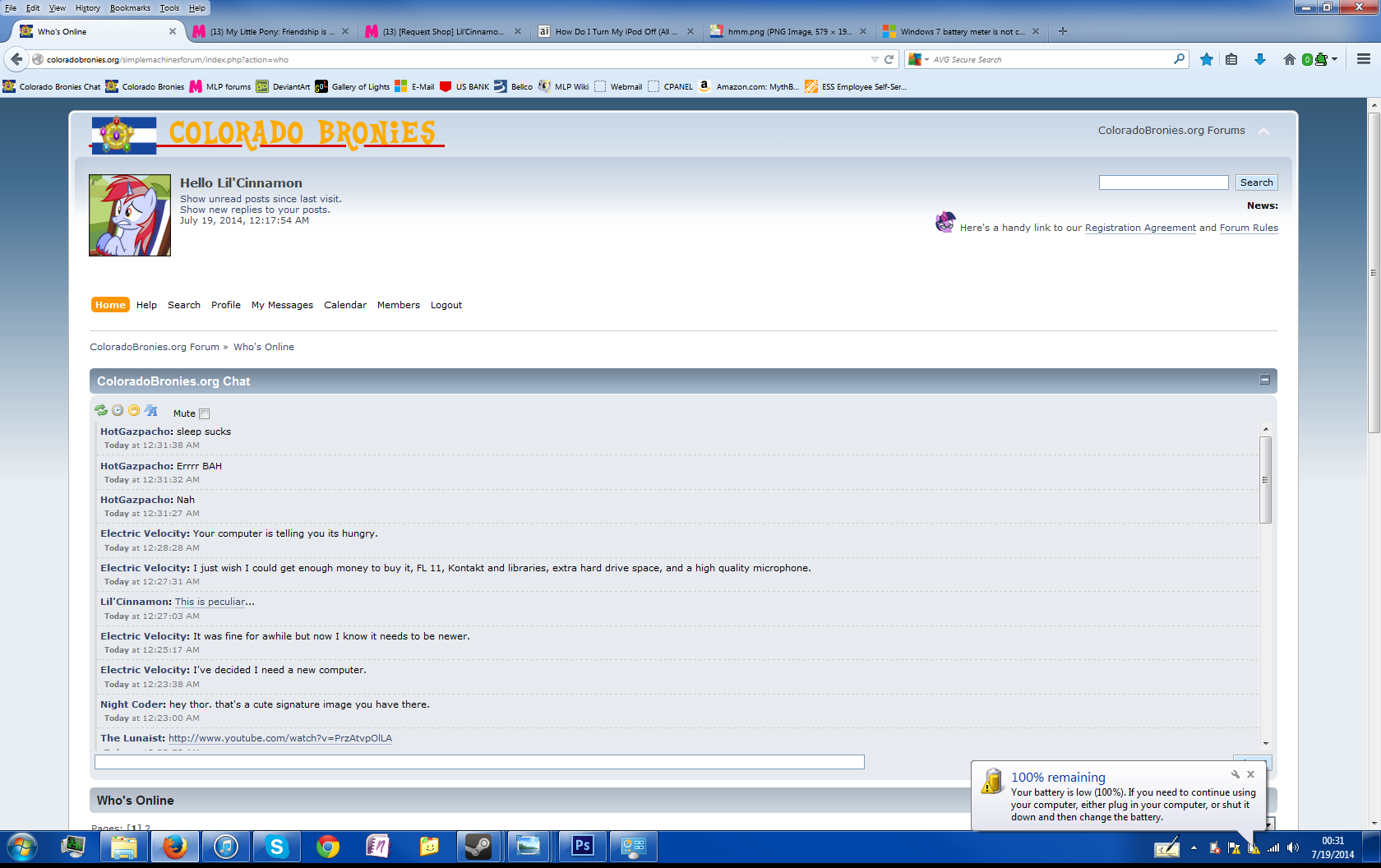Enable the chat Mute checkbox

pyautogui.click(x=205, y=414)
